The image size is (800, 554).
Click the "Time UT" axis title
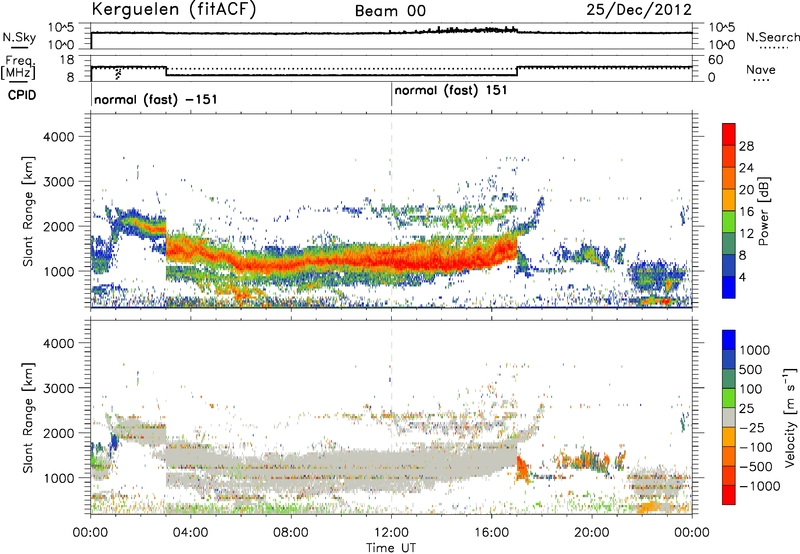click(x=391, y=547)
